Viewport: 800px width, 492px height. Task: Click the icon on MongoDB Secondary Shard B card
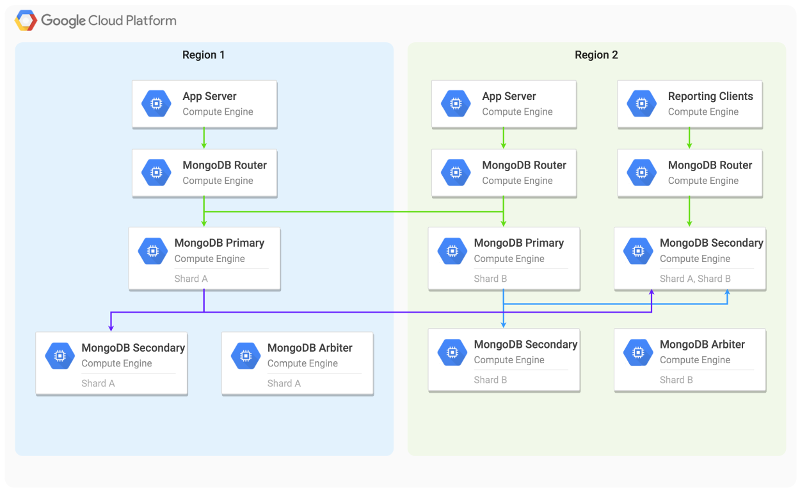tap(452, 352)
